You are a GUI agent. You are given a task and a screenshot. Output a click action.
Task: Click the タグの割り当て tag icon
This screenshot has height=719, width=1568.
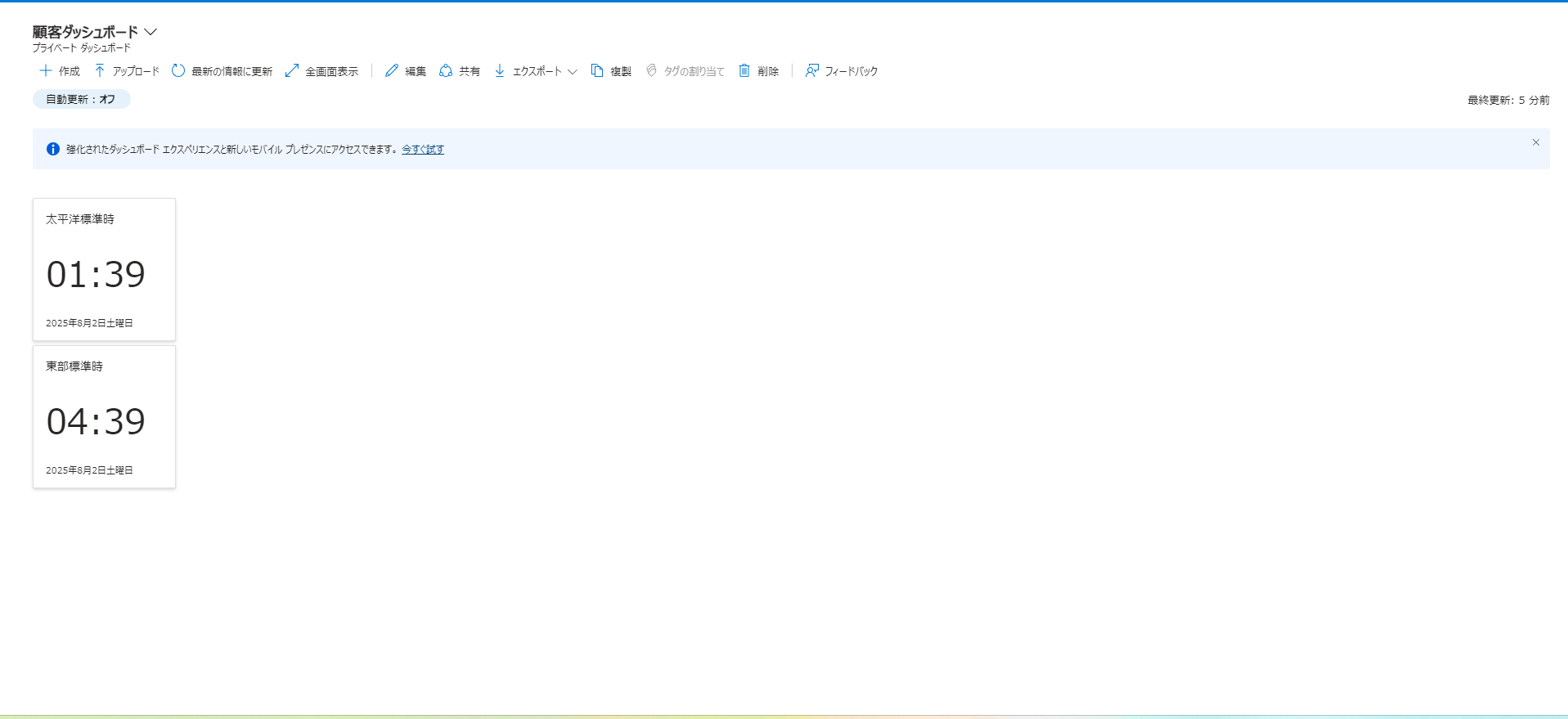coord(651,71)
